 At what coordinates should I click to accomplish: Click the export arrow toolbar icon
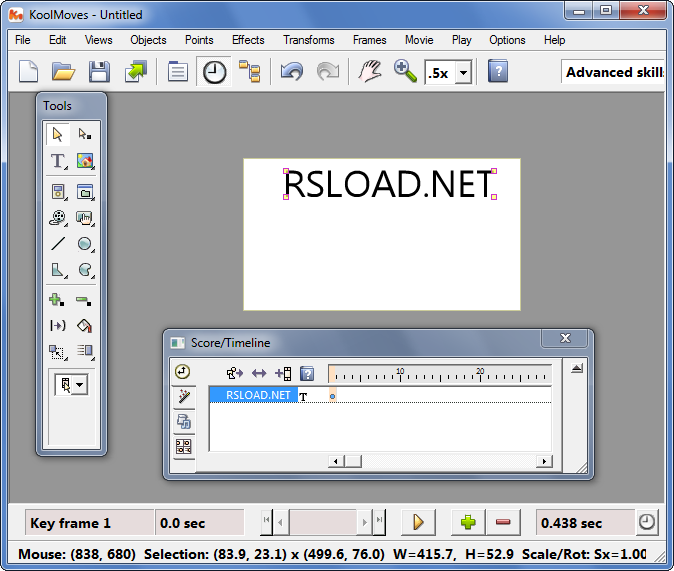(x=135, y=71)
